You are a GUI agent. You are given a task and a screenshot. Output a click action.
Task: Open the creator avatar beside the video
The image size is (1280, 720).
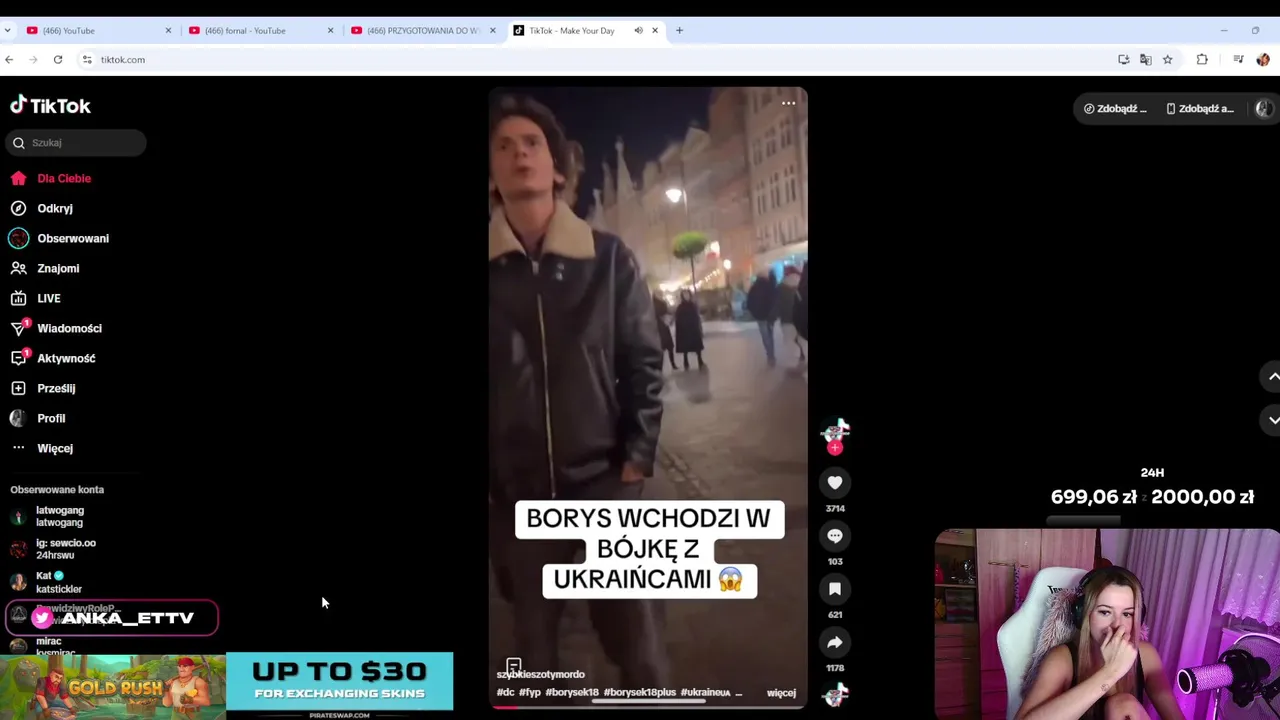[835, 431]
